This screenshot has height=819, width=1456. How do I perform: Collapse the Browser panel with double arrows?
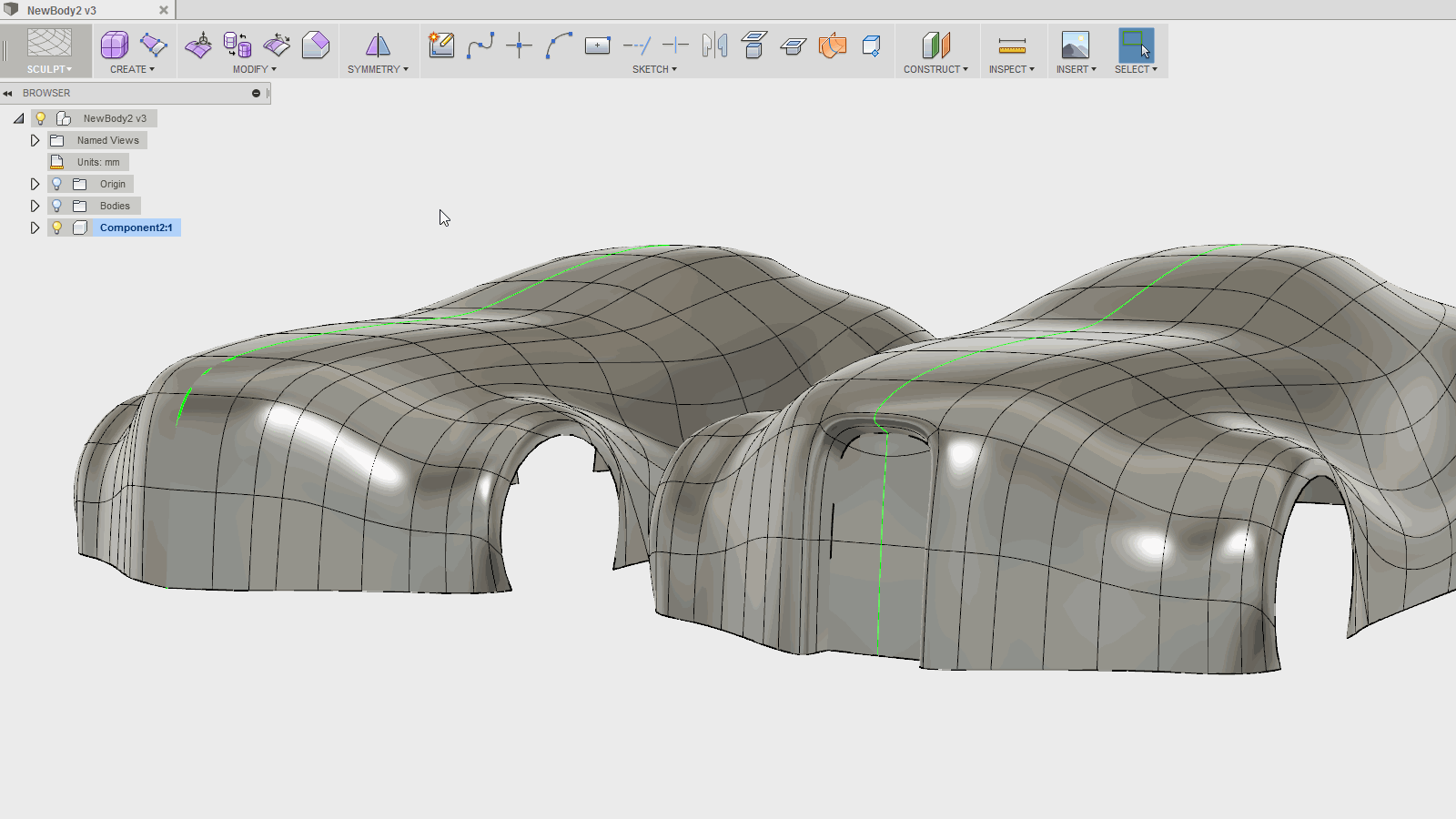pos(7,93)
